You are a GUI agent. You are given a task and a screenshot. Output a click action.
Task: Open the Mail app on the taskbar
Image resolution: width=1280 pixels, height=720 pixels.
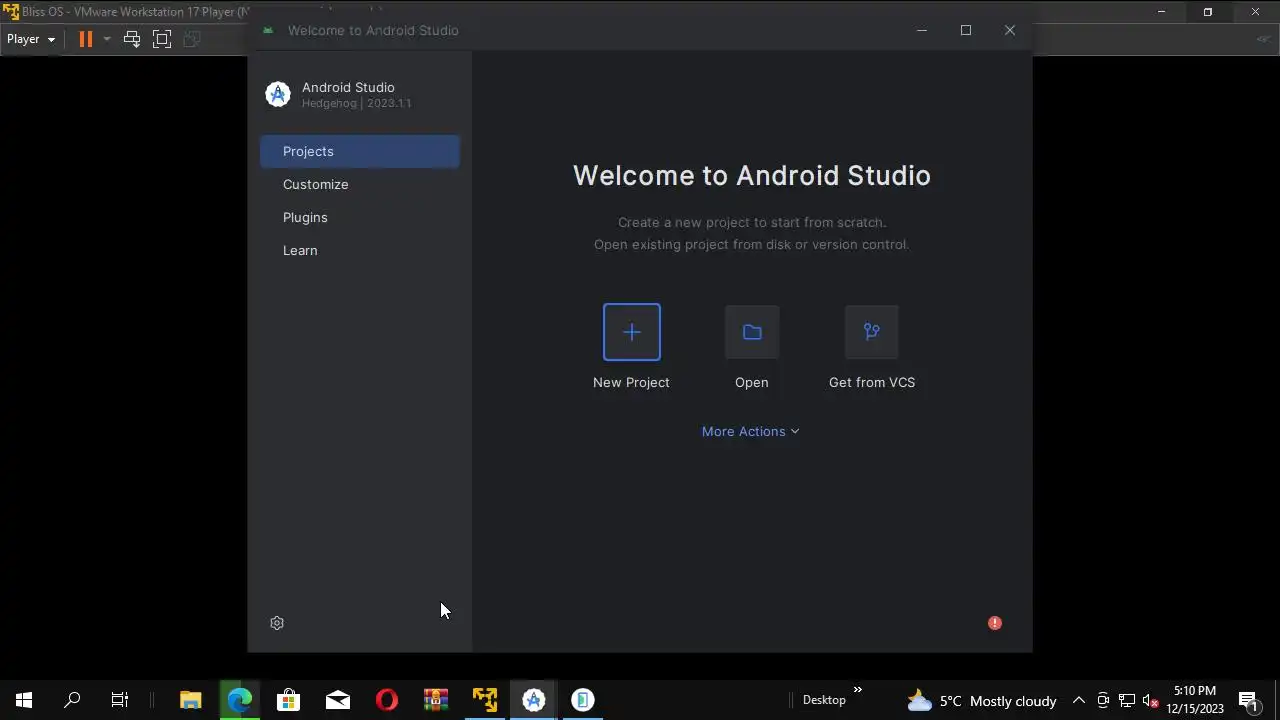337,700
